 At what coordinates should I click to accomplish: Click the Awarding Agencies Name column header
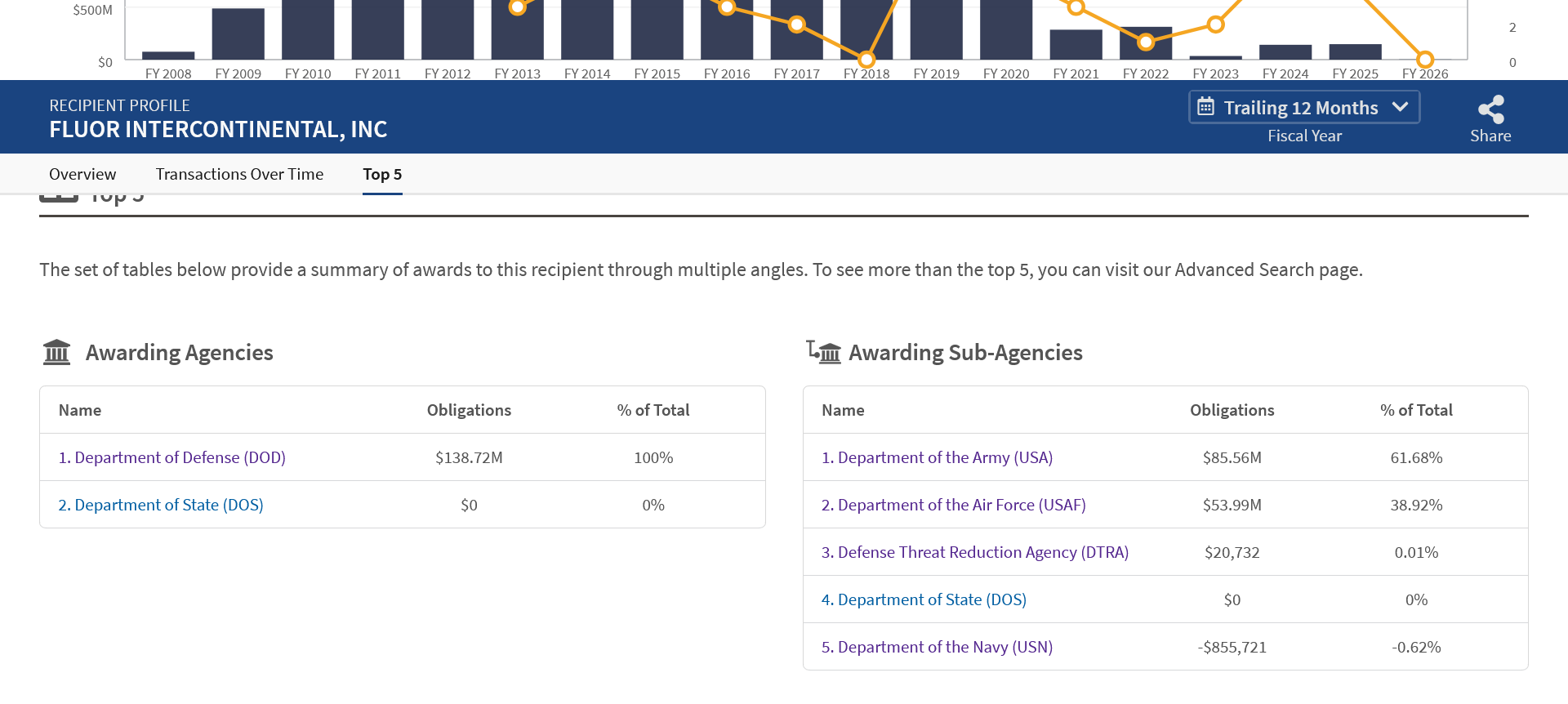coord(80,410)
